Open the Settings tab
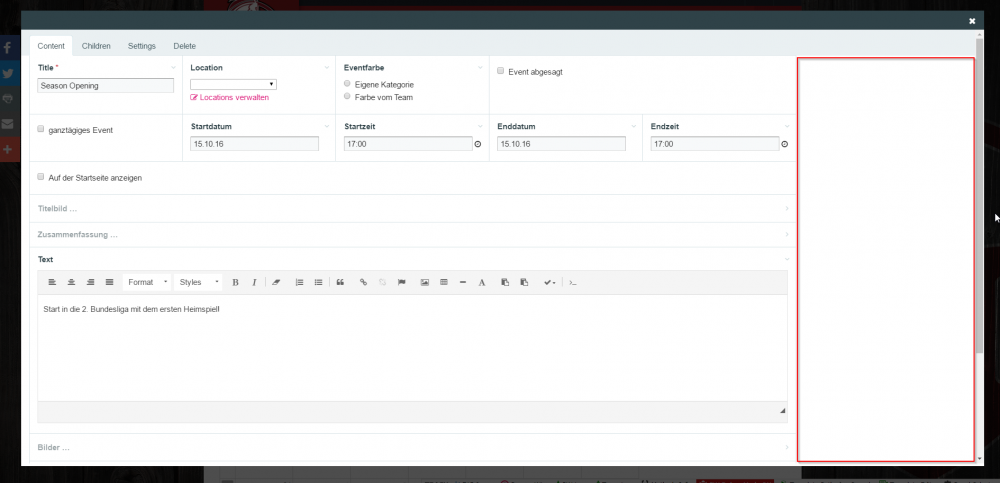1000x483 pixels. tap(141, 46)
